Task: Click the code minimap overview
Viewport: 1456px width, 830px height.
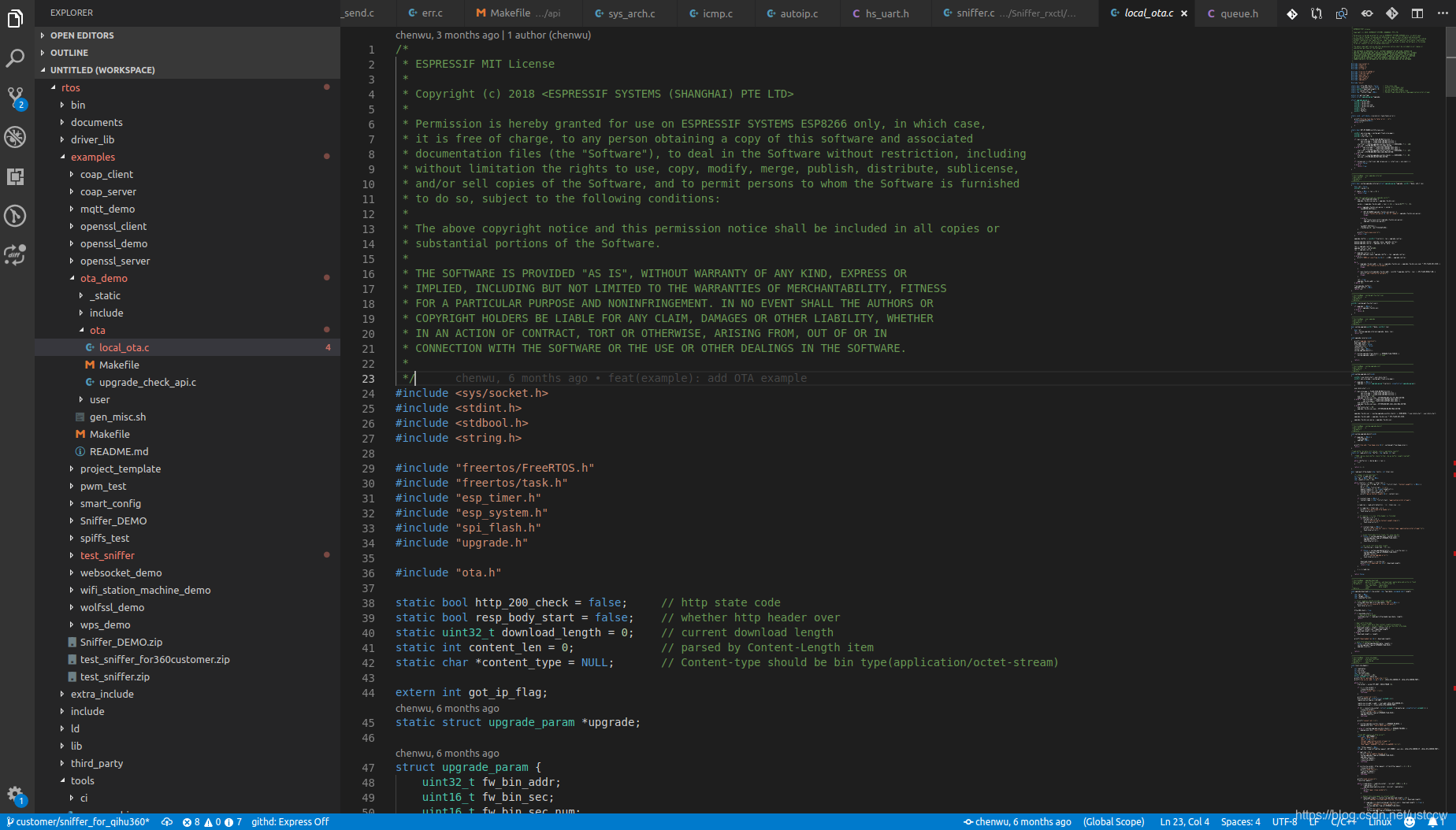Action: pos(1398,420)
